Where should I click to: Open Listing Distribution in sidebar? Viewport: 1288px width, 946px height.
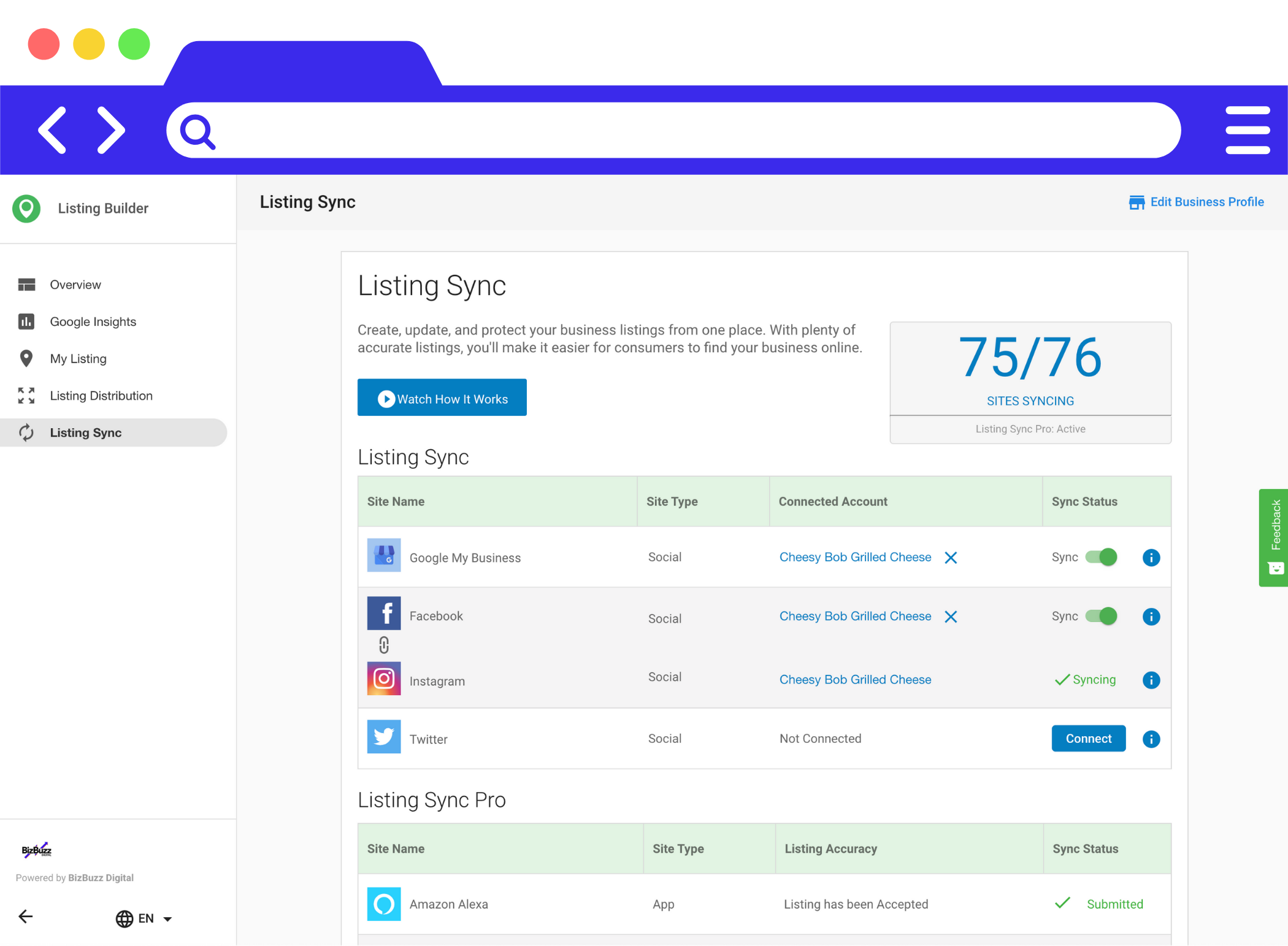113,396
